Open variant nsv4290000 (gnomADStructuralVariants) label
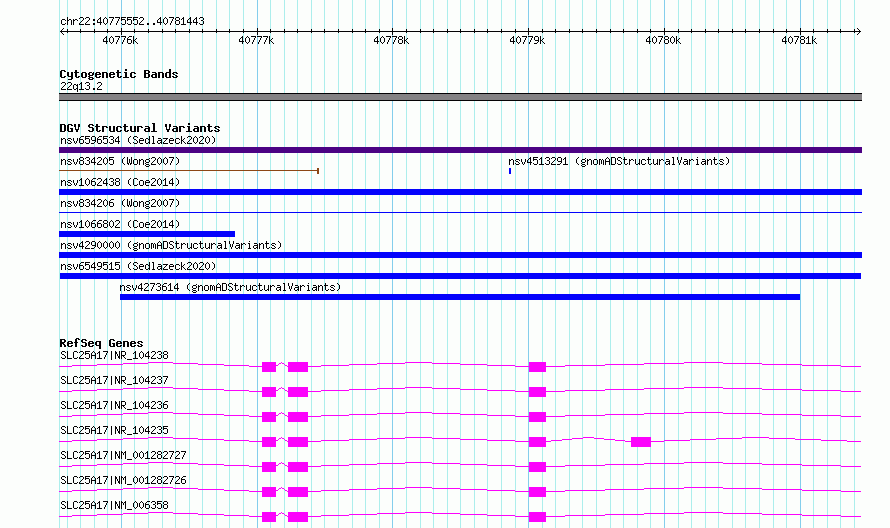The width and height of the screenshot is (890, 528). pos(171,245)
